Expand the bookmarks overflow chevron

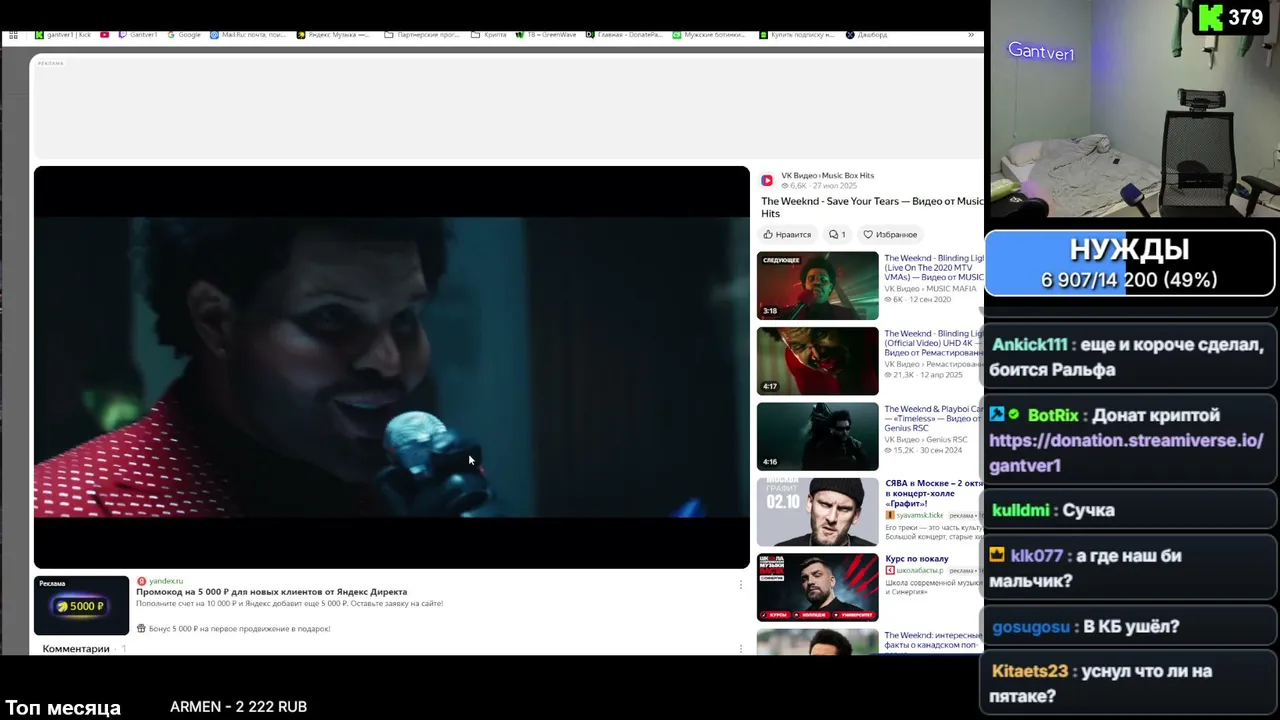970,35
